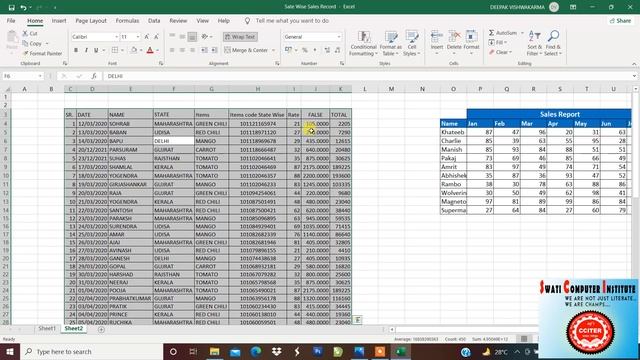Click the Undo arrow in title bar
The height and width of the screenshot is (360, 640).
23,7
